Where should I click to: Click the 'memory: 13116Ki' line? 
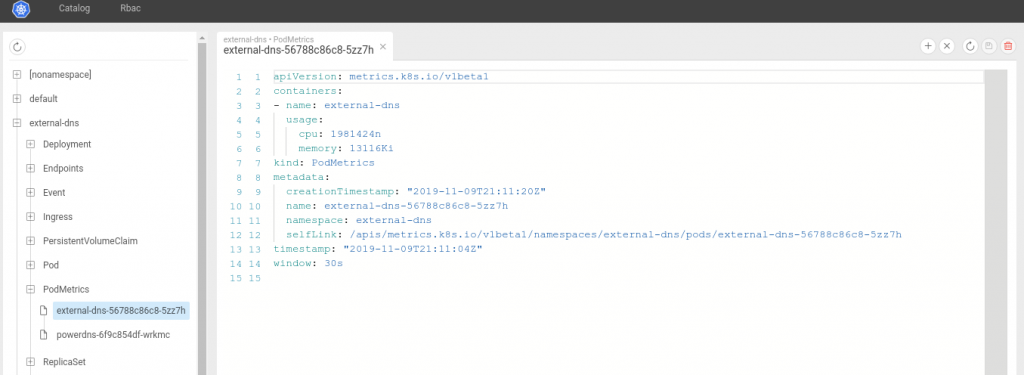345,149
